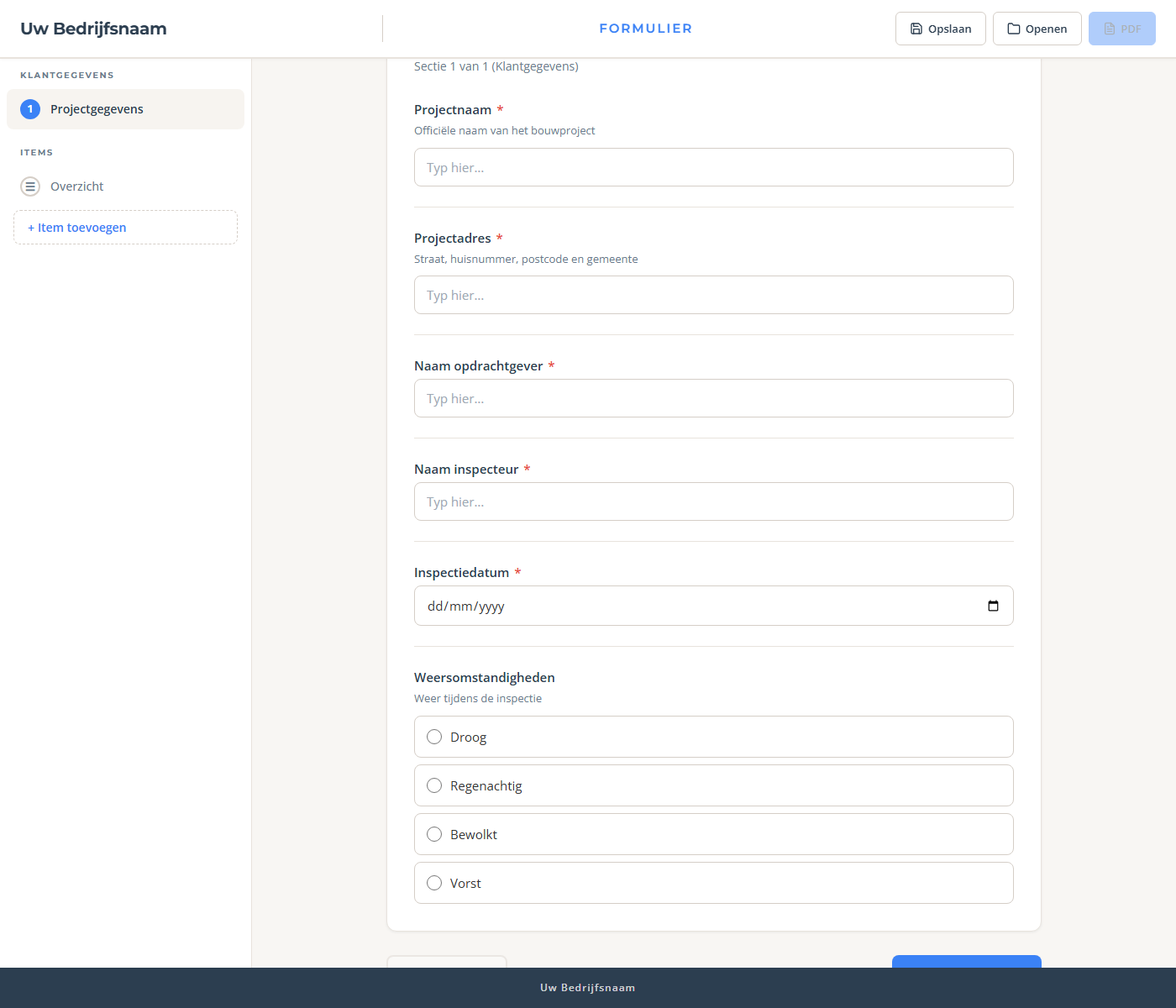This screenshot has height=1008, width=1176.
Task: Click the Vorst radio circle icon
Action: coord(434,883)
